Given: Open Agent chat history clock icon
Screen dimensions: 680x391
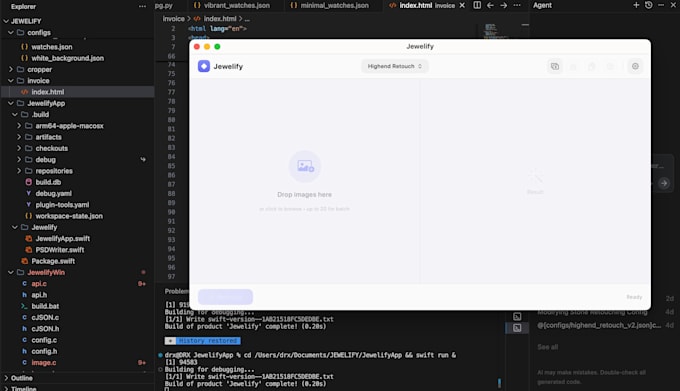Looking at the screenshot, I should [648, 5].
